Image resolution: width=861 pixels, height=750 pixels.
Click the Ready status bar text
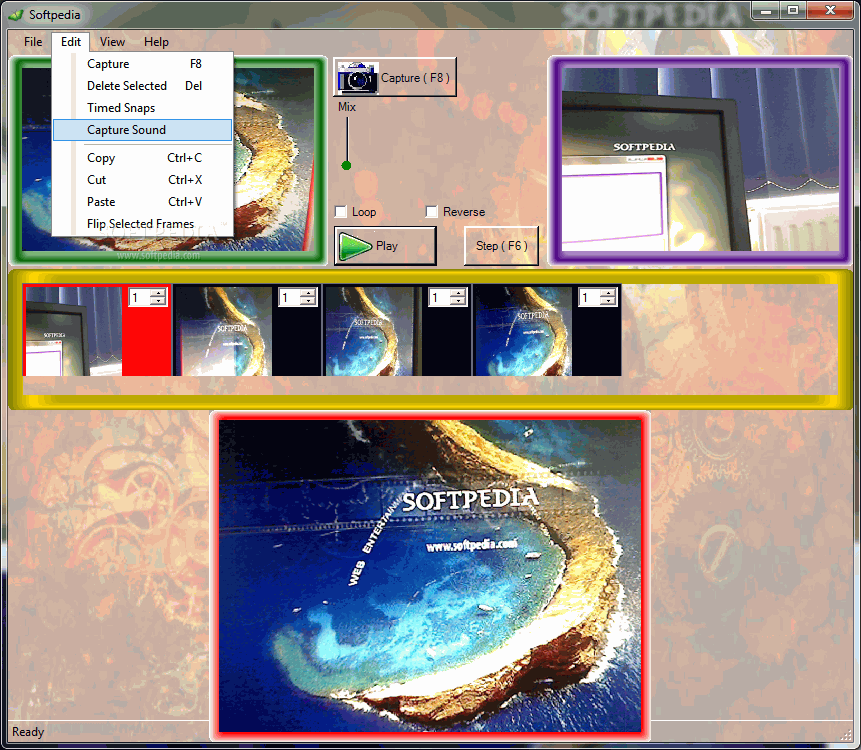pos(27,732)
